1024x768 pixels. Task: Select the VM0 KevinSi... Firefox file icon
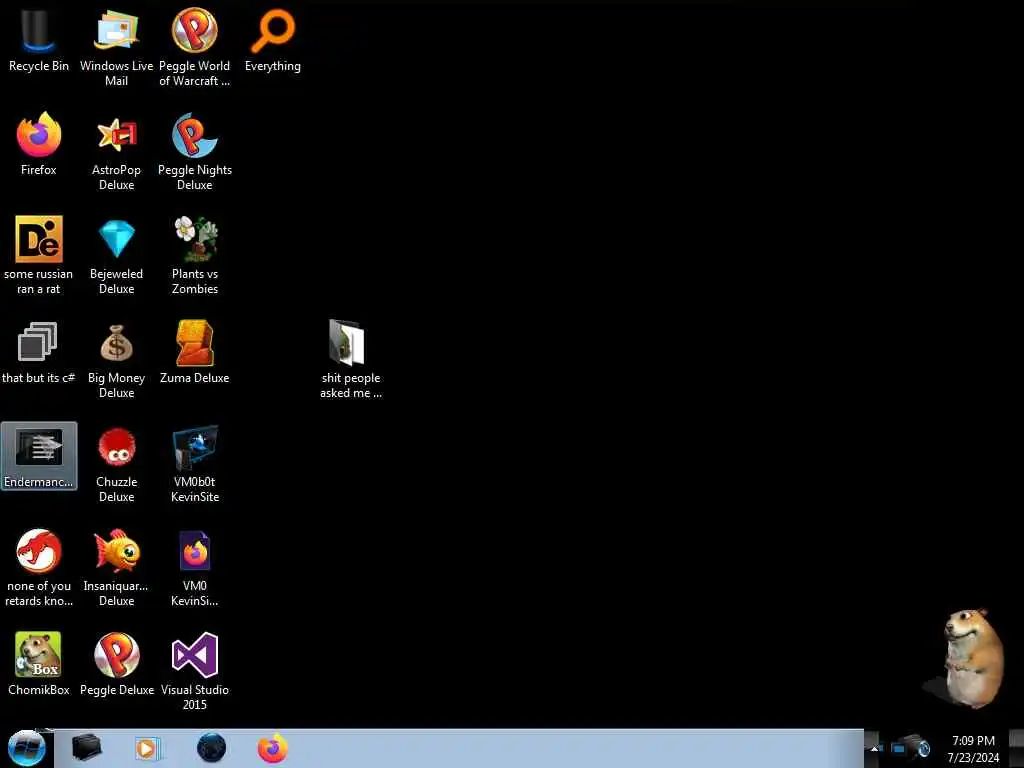195,568
